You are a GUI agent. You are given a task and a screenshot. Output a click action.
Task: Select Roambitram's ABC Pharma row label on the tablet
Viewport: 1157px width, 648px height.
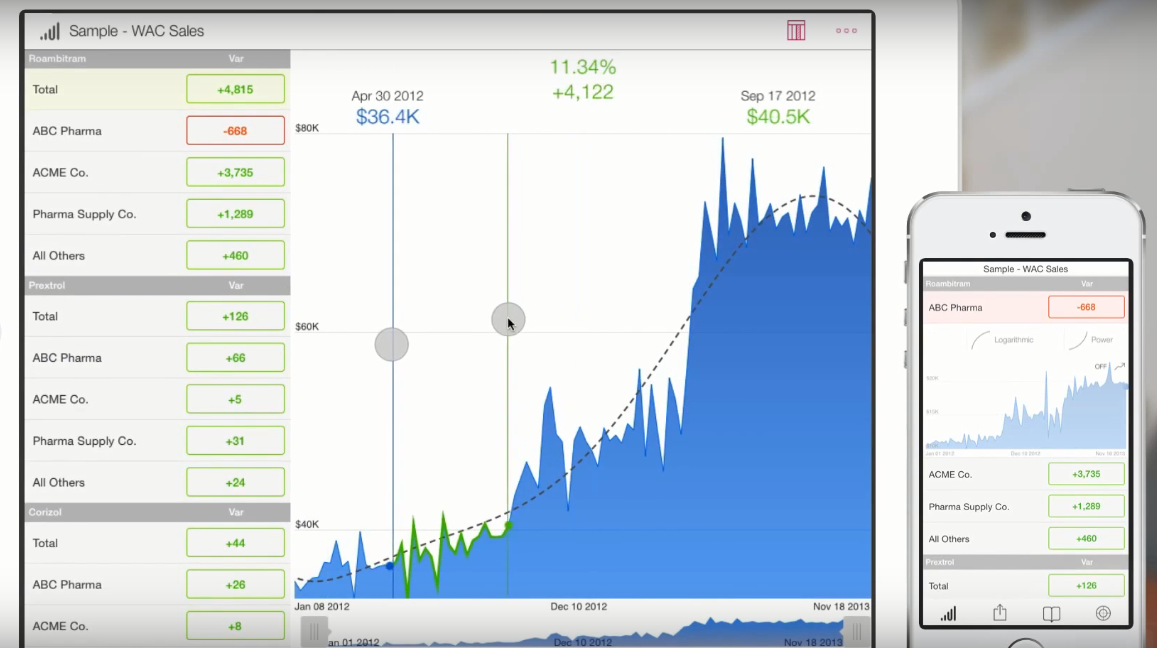coord(67,131)
